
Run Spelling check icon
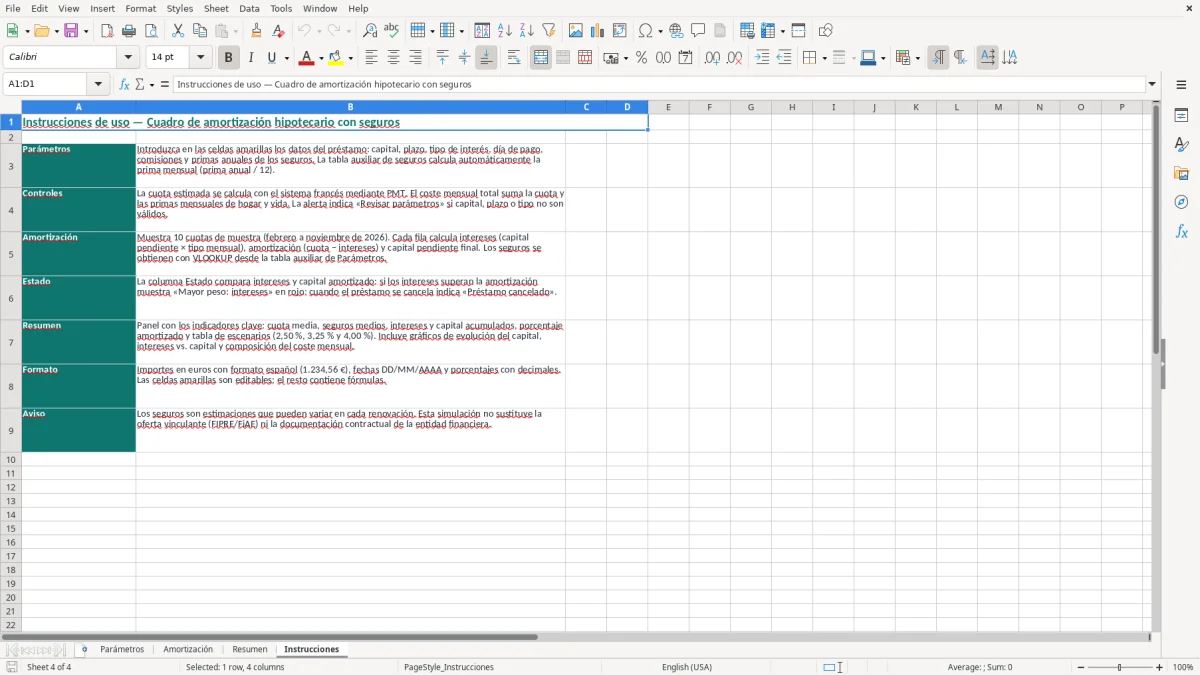tap(392, 31)
